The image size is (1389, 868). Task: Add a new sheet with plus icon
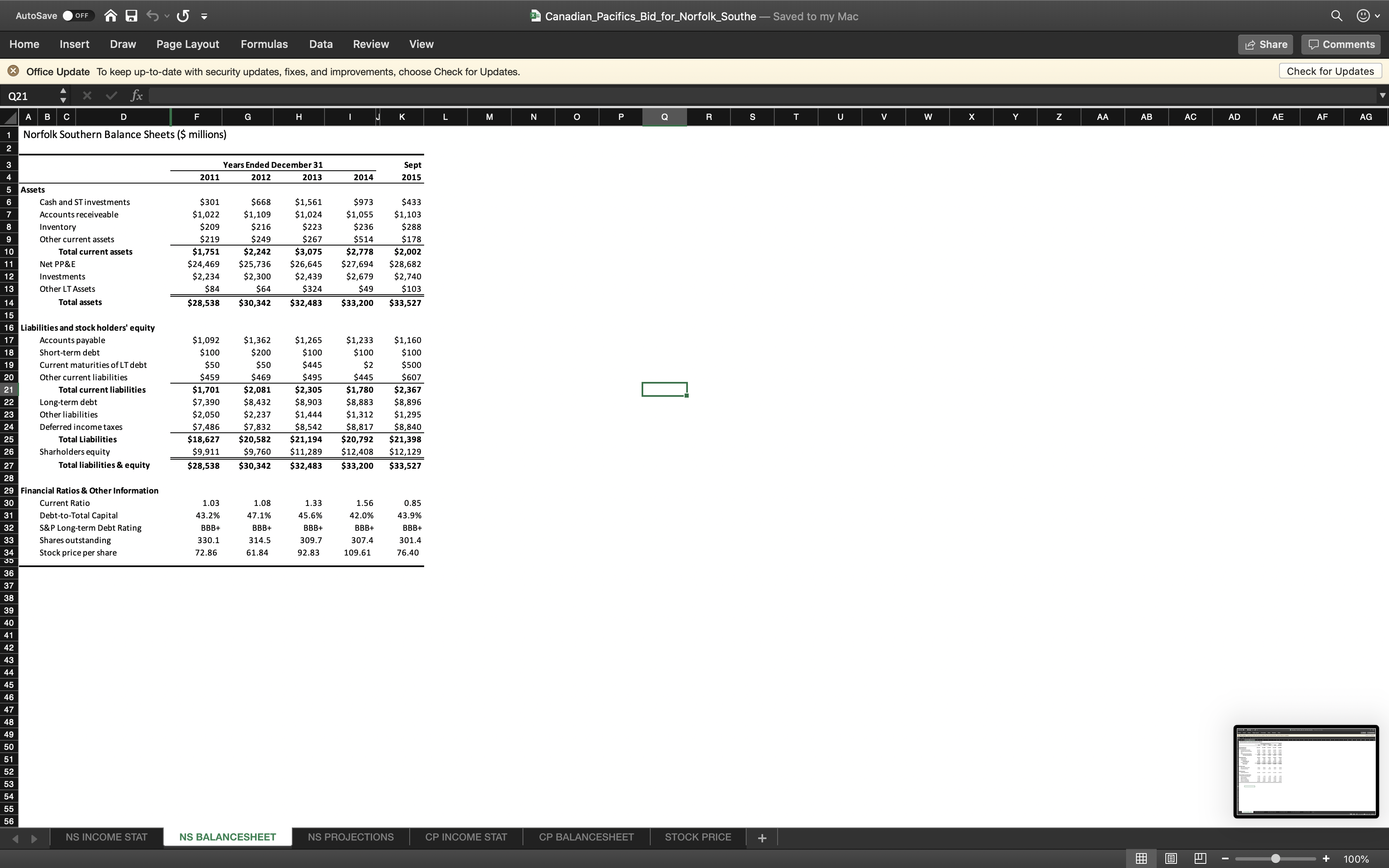[761, 837]
